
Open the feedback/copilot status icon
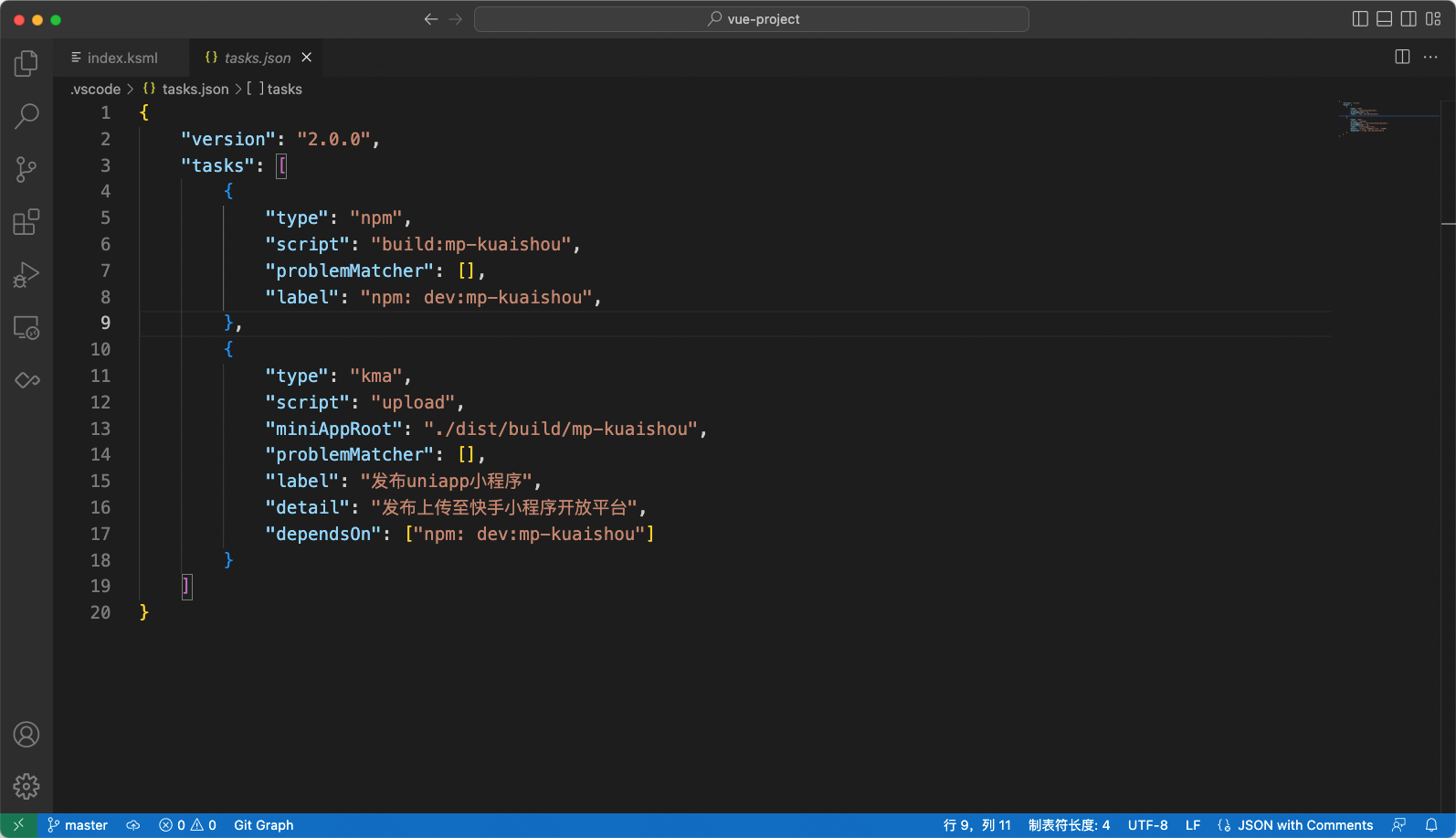(1398, 825)
